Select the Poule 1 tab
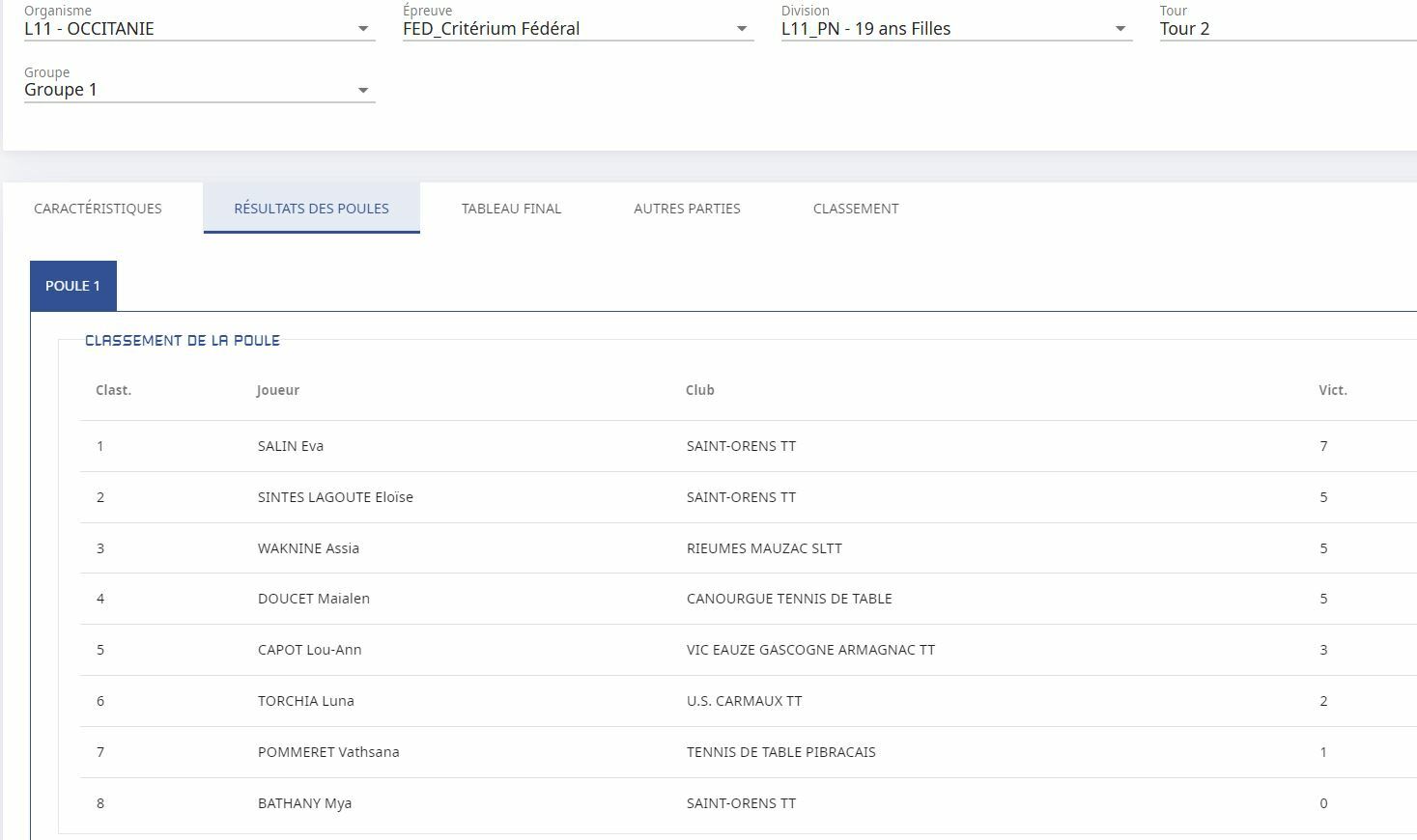This screenshot has height=840, width=1417. pyautogui.click(x=73, y=286)
